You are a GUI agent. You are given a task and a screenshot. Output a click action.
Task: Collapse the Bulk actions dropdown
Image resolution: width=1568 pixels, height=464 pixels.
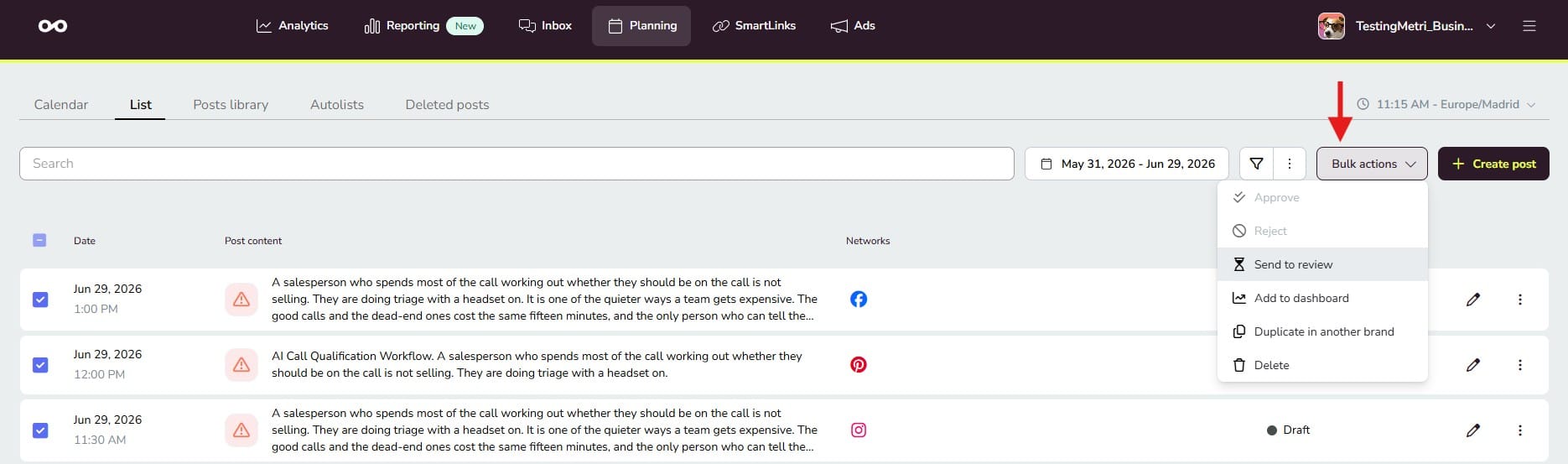tap(1372, 164)
